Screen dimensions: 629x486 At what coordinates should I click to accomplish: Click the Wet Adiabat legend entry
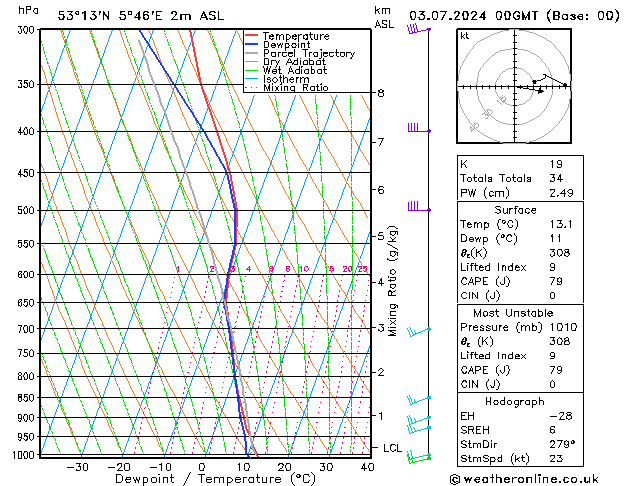pyautogui.click(x=295, y=70)
